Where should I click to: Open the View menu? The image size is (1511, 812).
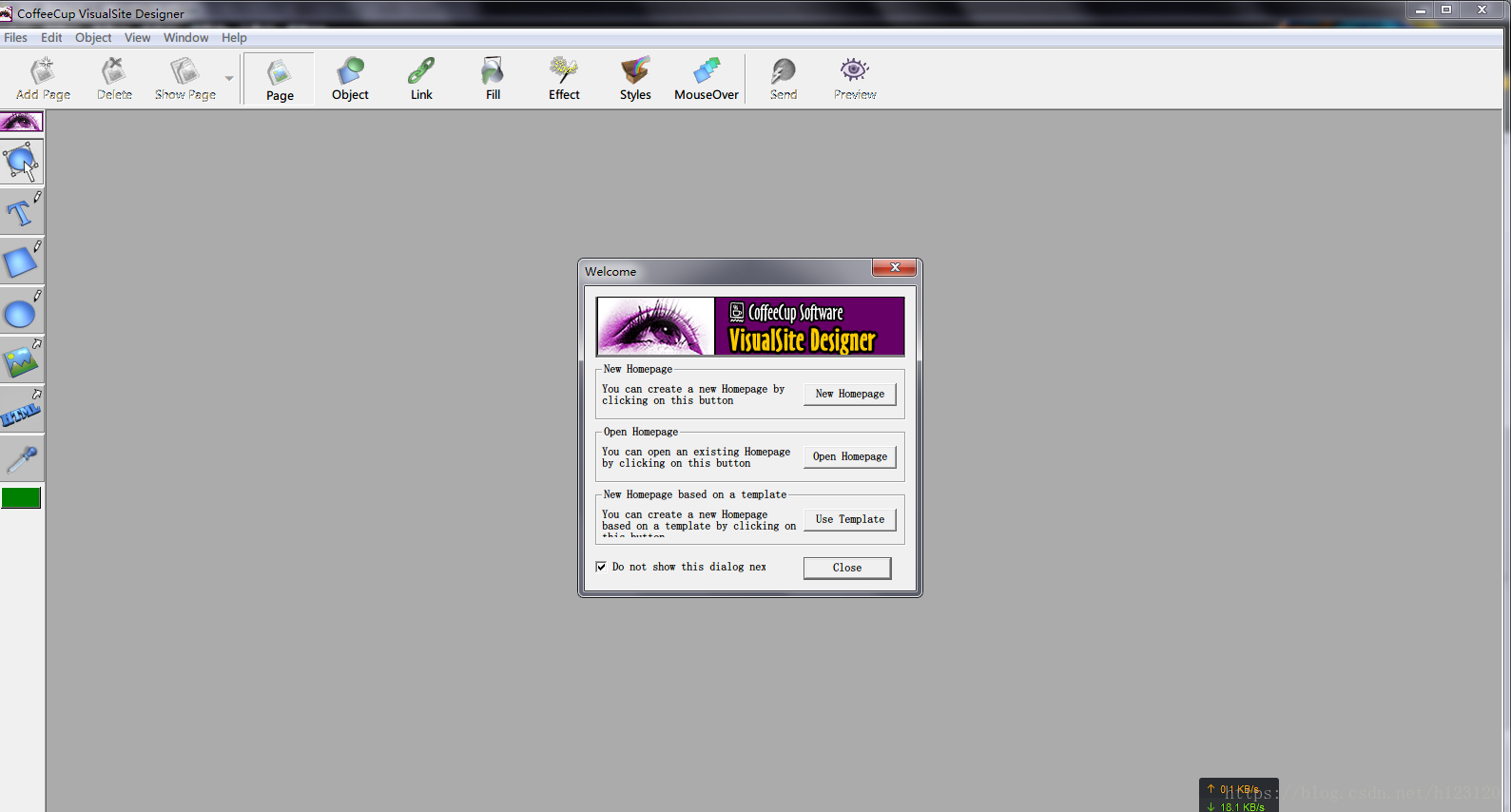pos(137,38)
